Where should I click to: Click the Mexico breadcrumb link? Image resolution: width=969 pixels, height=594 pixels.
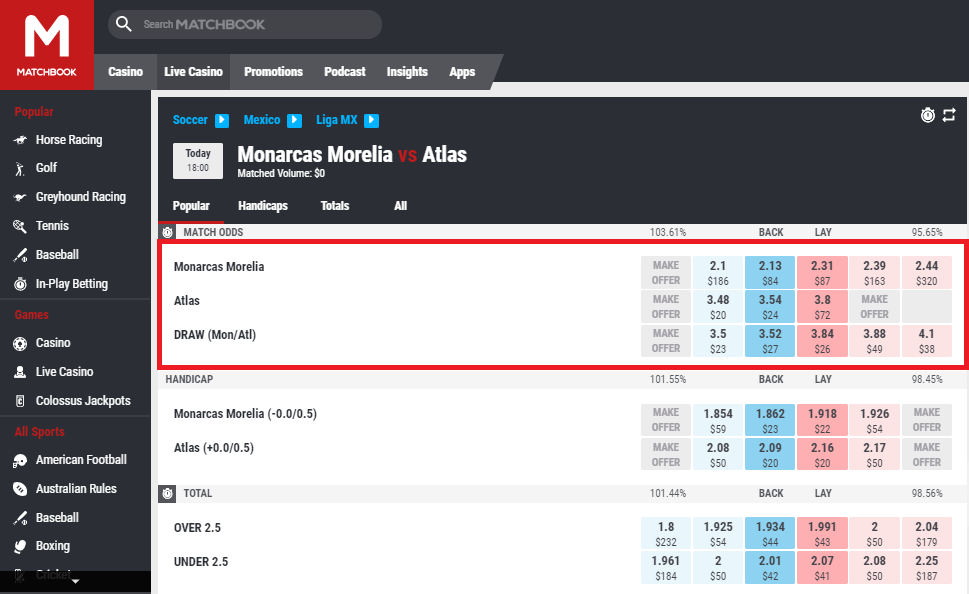[262, 120]
